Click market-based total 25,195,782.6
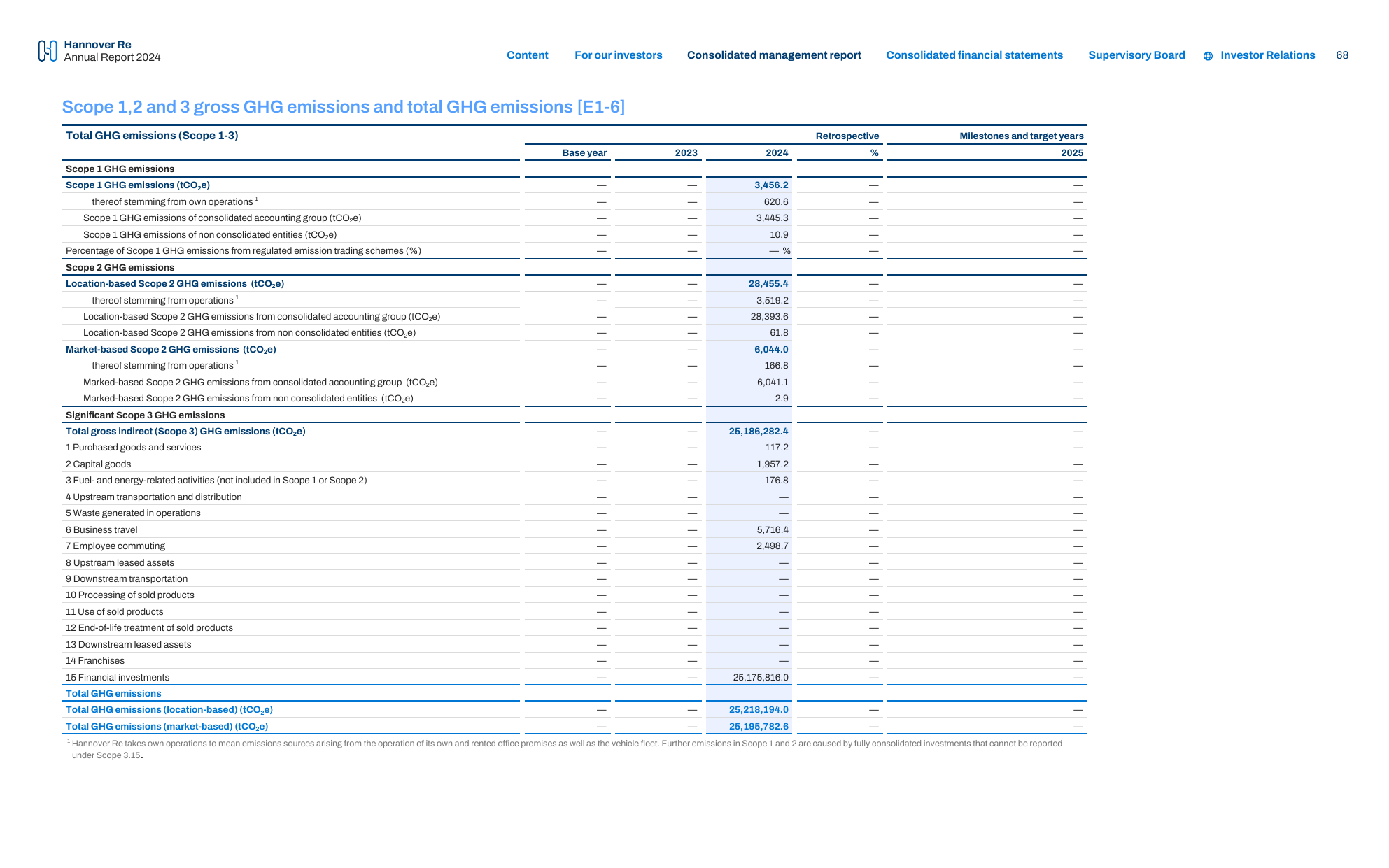This screenshot has height=868, width=1389. coord(758,727)
